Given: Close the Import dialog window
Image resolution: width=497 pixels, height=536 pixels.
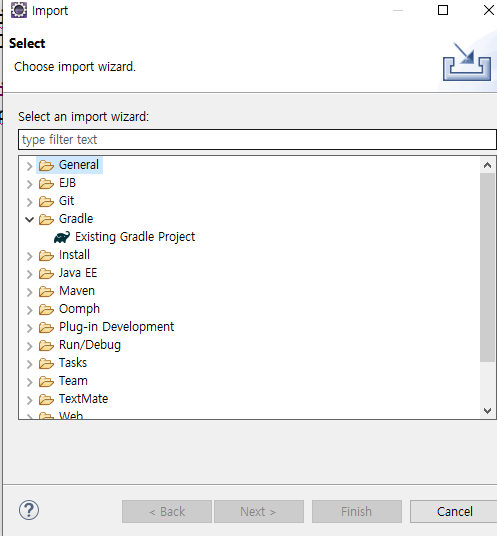Looking at the screenshot, I should click(489, 10).
